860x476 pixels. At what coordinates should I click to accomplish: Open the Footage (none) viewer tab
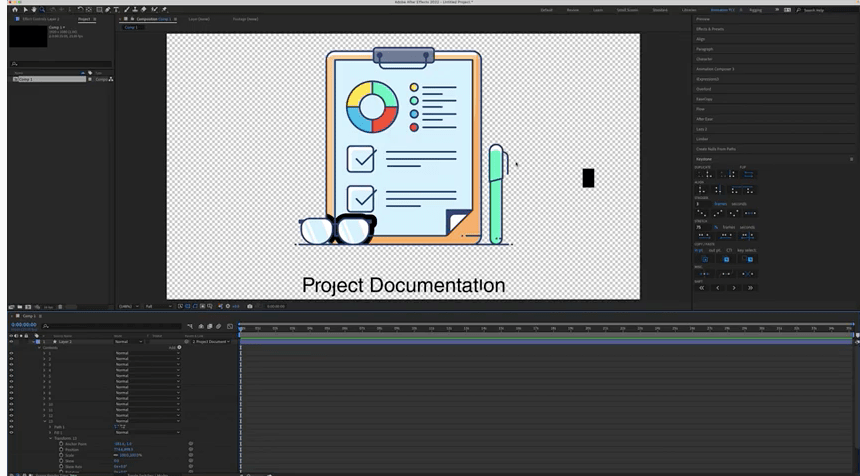[245, 19]
